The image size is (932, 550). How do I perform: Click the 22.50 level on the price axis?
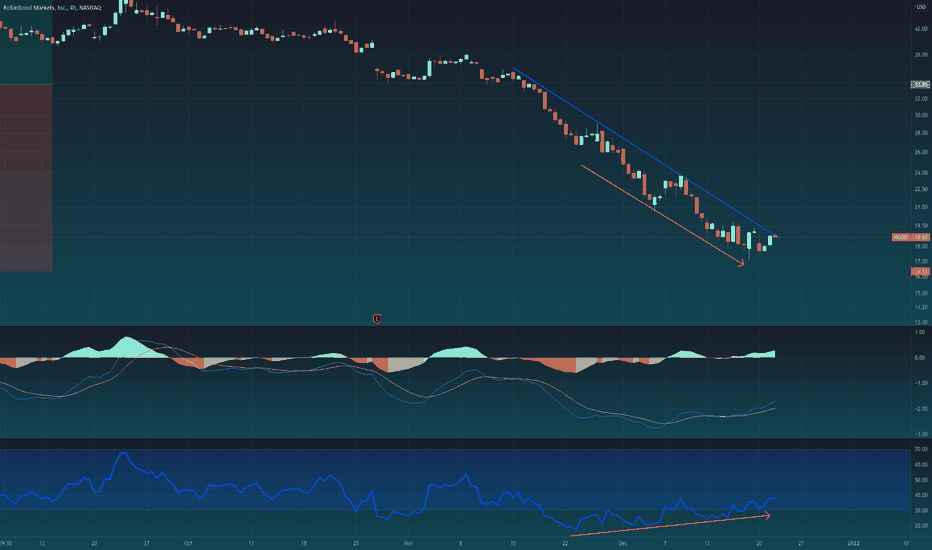point(921,189)
